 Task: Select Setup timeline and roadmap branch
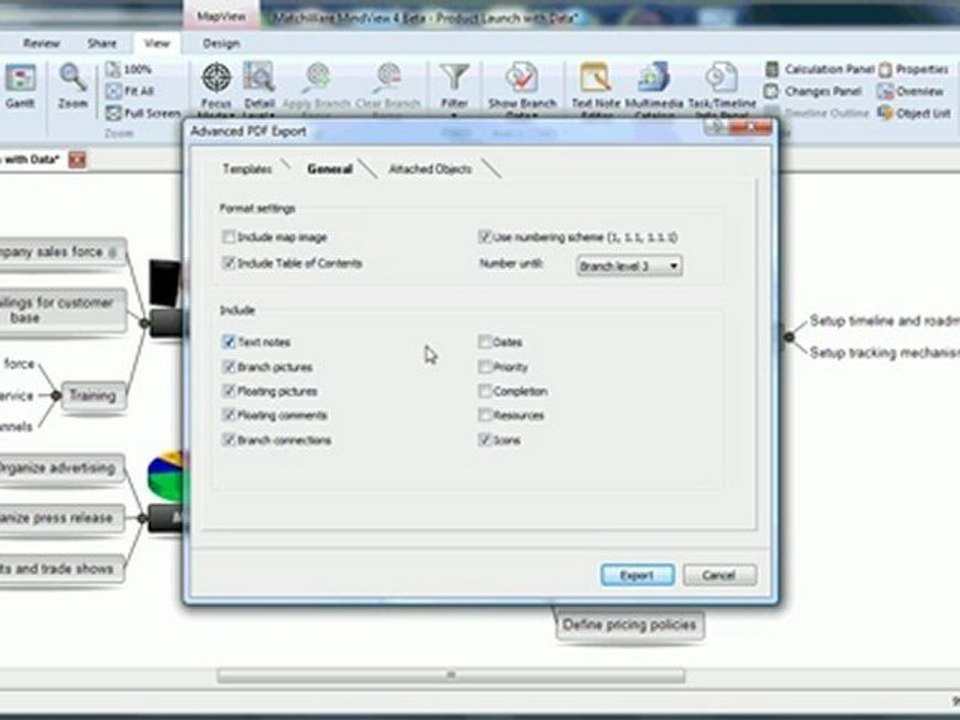[x=884, y=321]
